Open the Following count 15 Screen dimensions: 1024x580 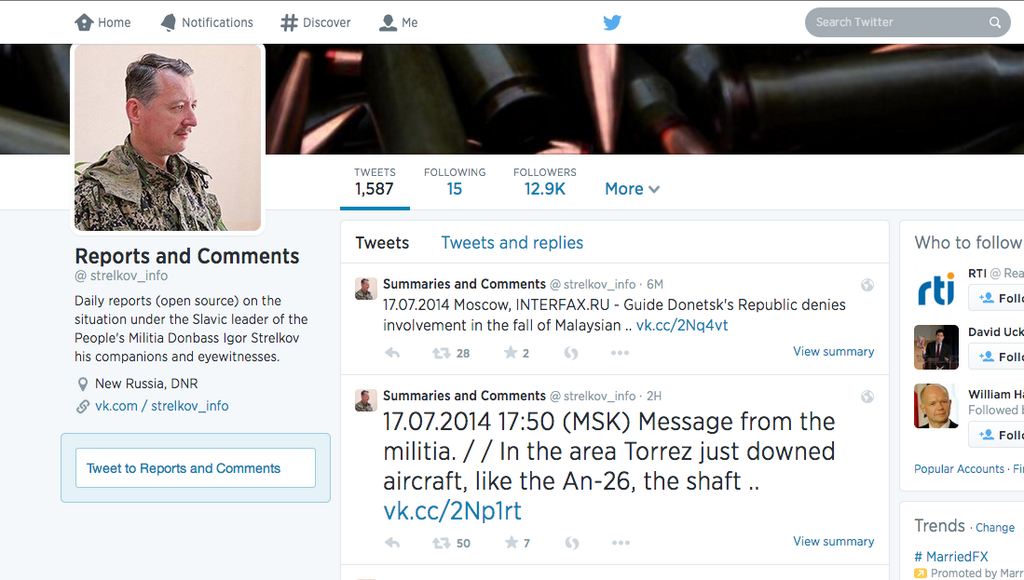pos(455,182)
